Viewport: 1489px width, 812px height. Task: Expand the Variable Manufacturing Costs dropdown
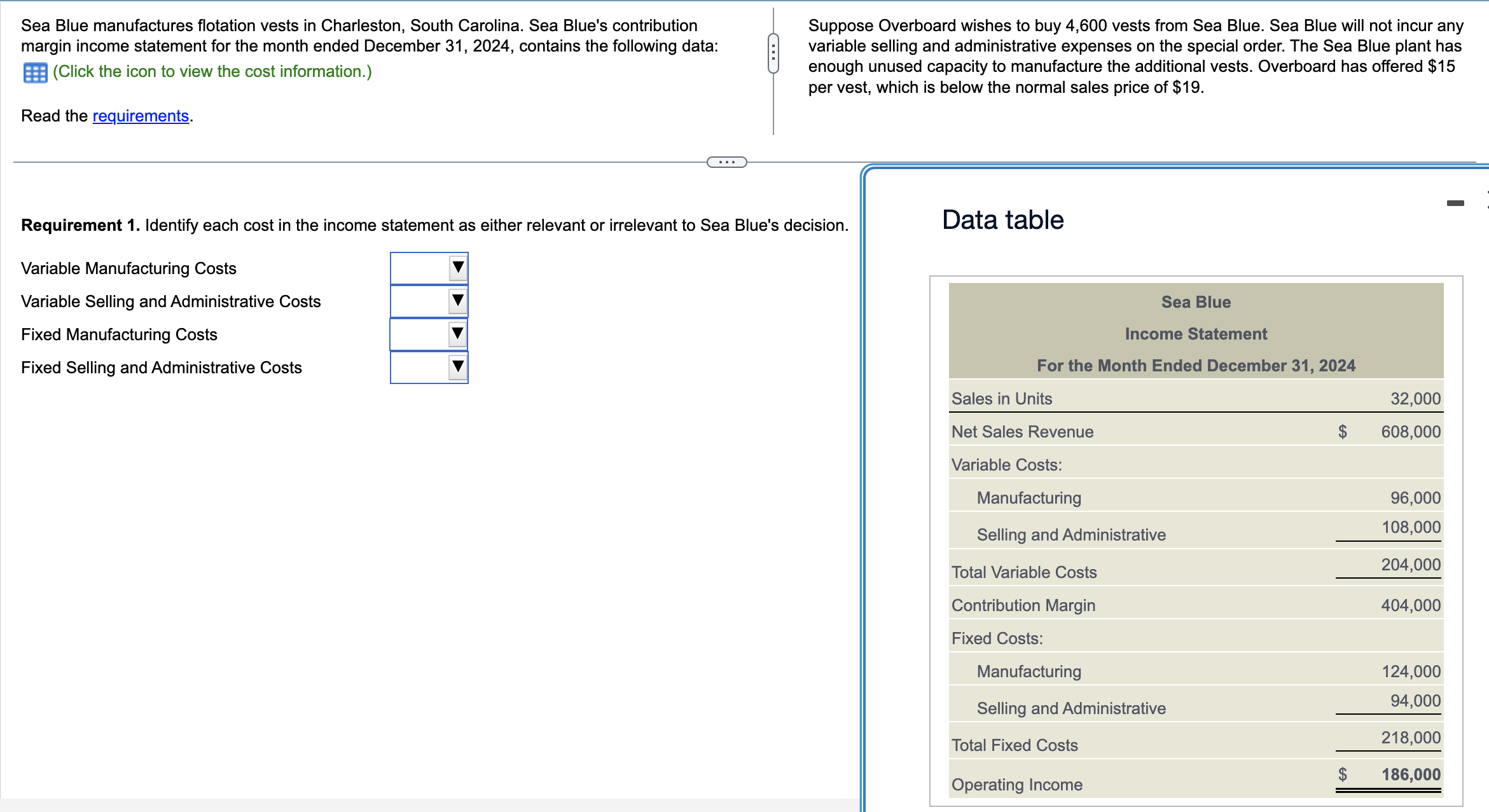[x=429, y=268]
